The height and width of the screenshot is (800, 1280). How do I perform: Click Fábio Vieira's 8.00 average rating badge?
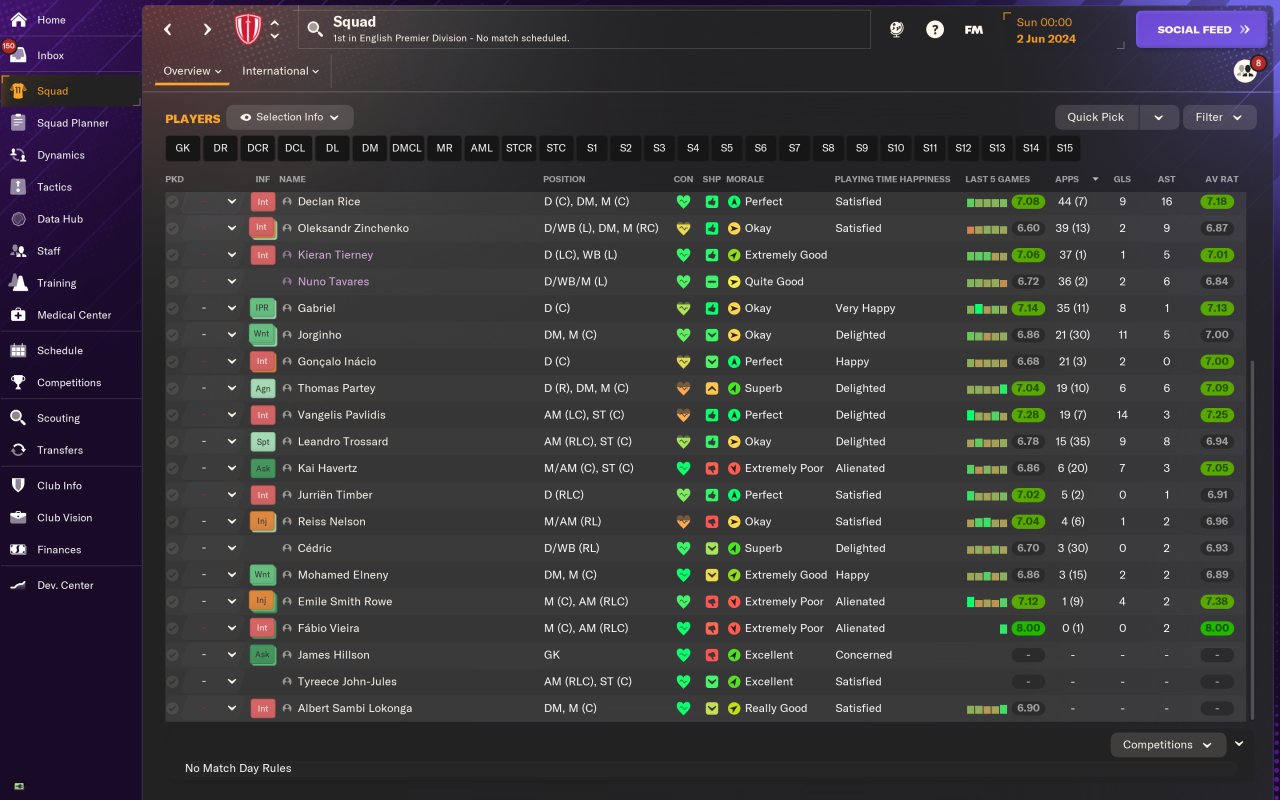coord(1217,628)
